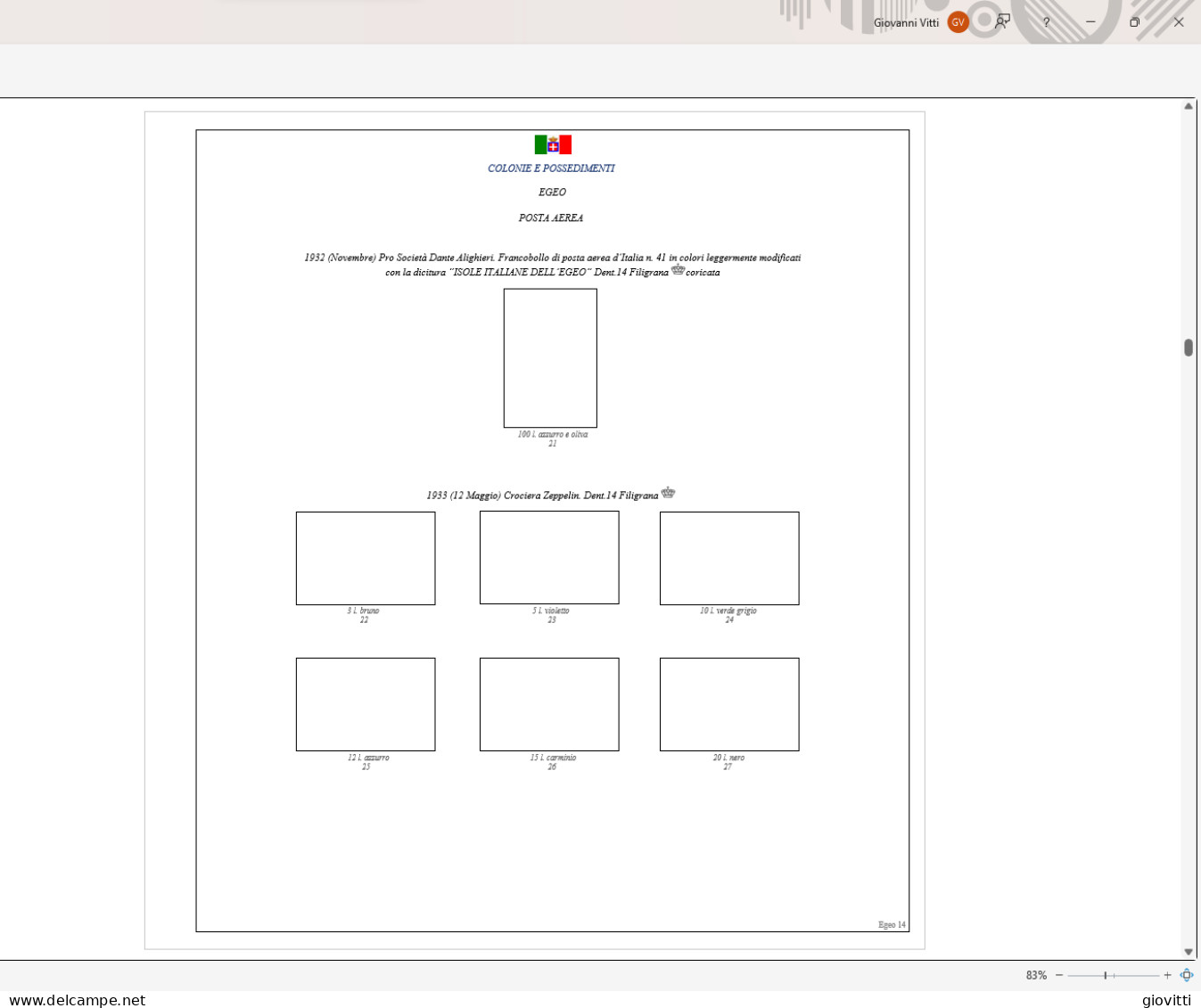Click the vertical scrollbar up arrow
This screenshot has width=1201, height=1008.
pos(1189,106)
